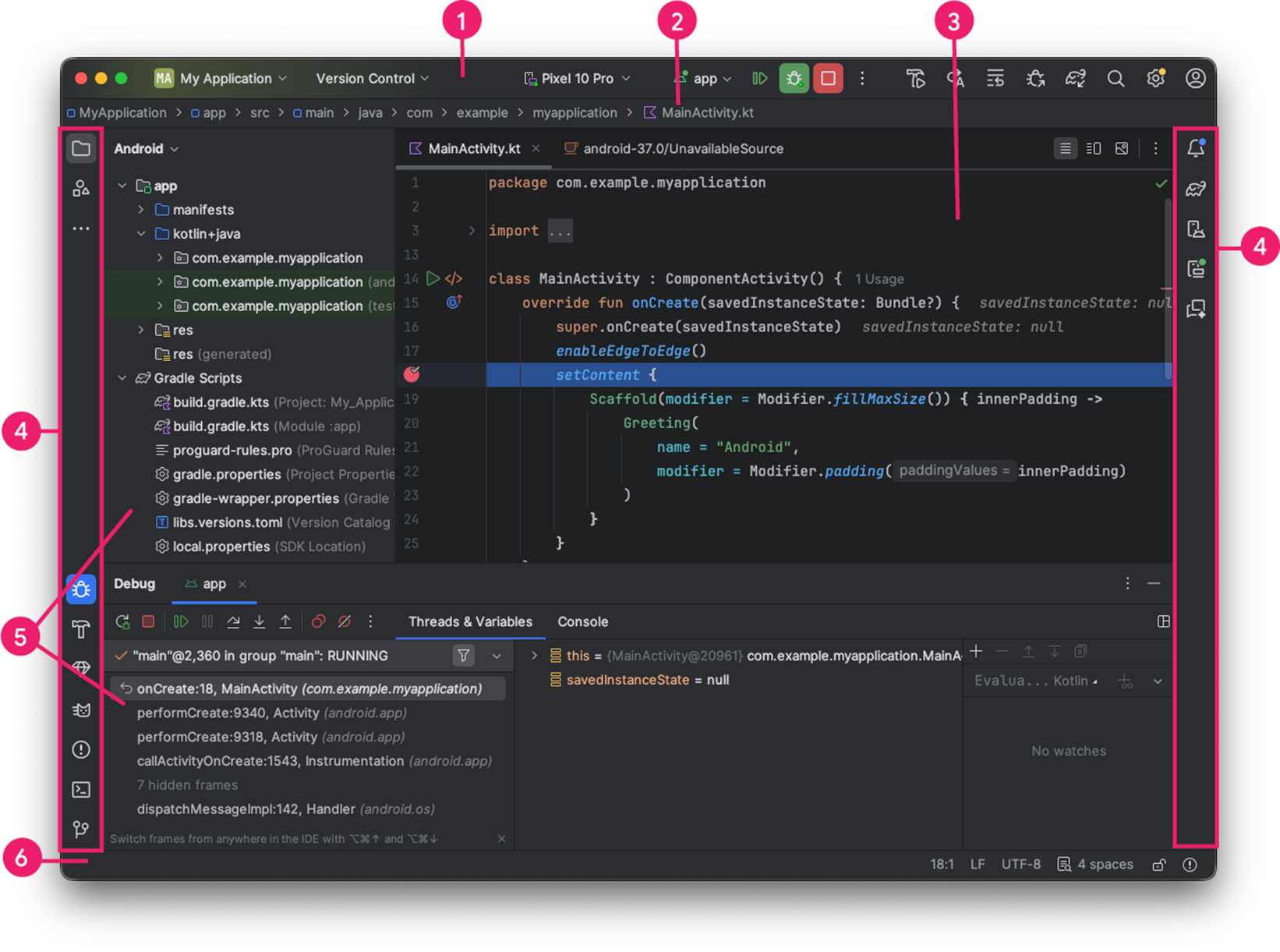This screenshot has height=952, width=1280.
Task: Click Step Into in debugger toolbar
Action: [x=260, y=621]
